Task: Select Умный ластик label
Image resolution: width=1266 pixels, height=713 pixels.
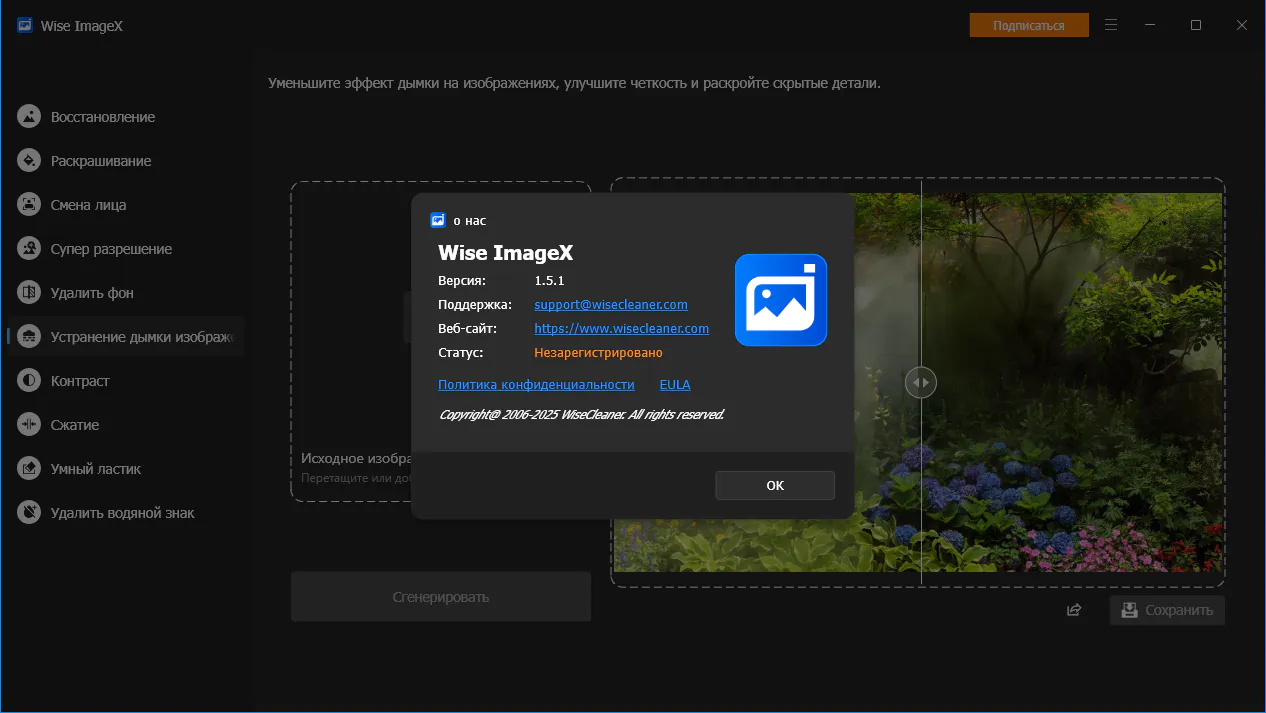Action: tap(96, 469)
